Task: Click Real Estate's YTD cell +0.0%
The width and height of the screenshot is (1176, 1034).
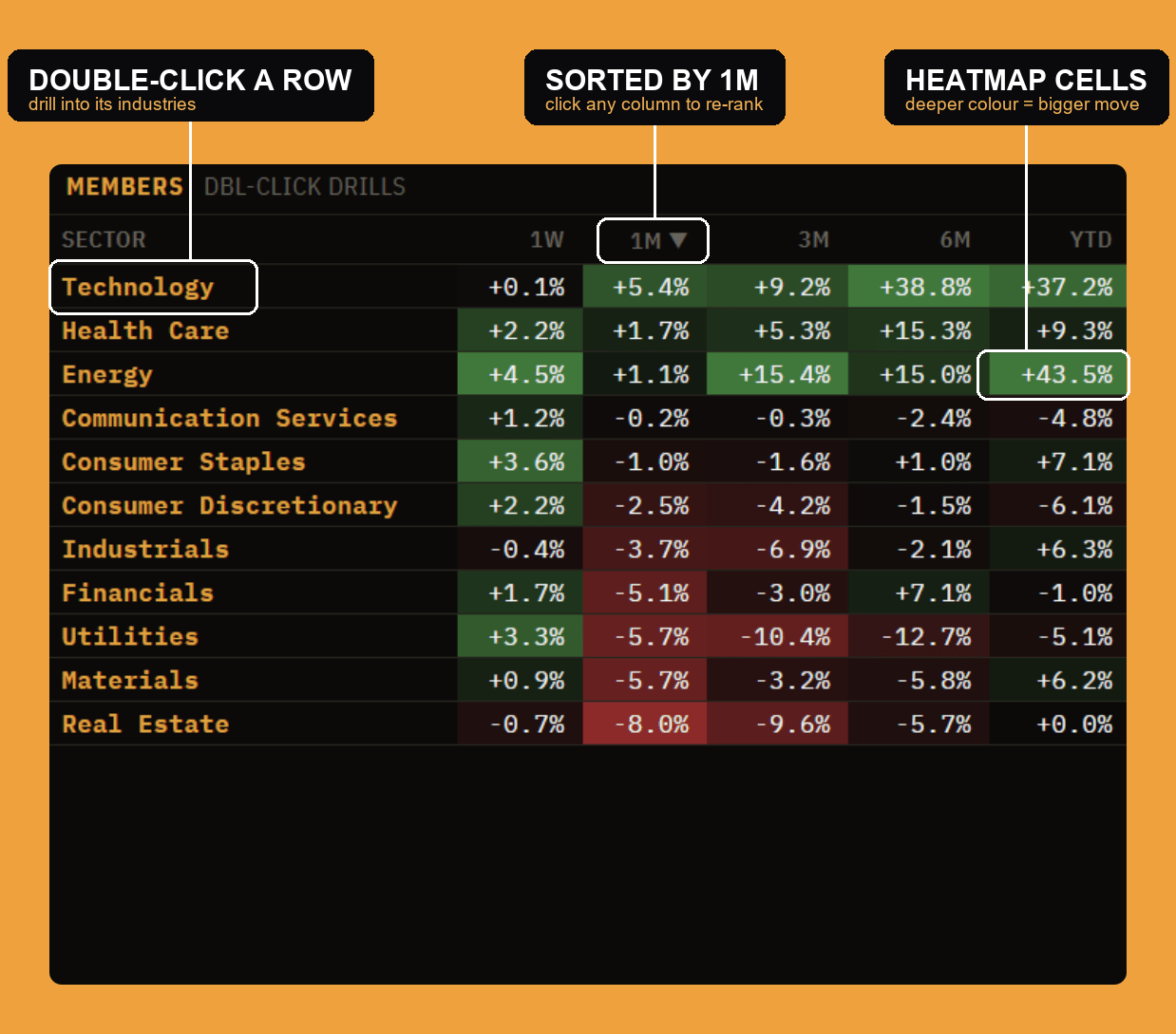Action: click(1058, 724)
